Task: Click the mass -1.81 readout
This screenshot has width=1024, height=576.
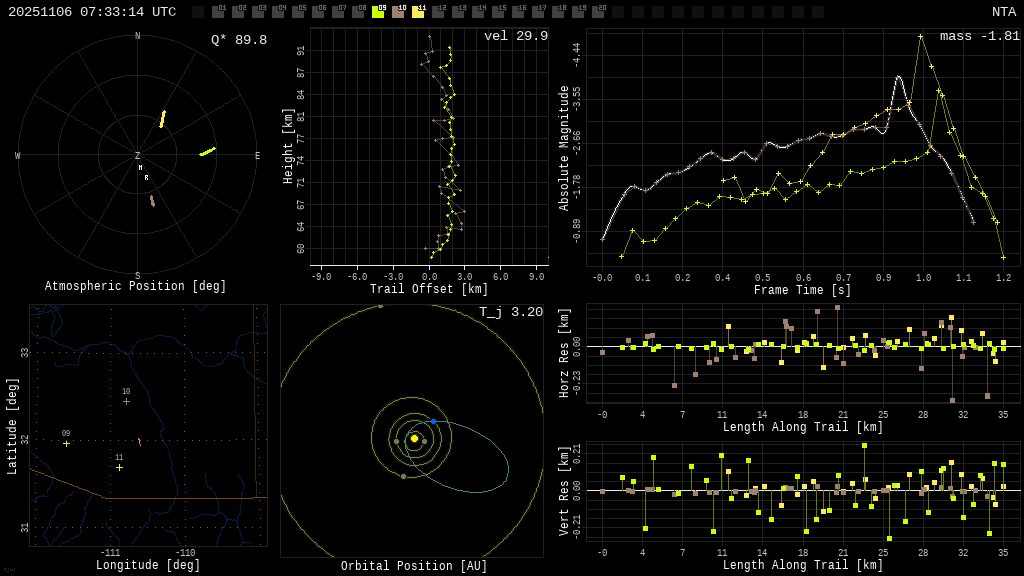Action: [979, 36]
